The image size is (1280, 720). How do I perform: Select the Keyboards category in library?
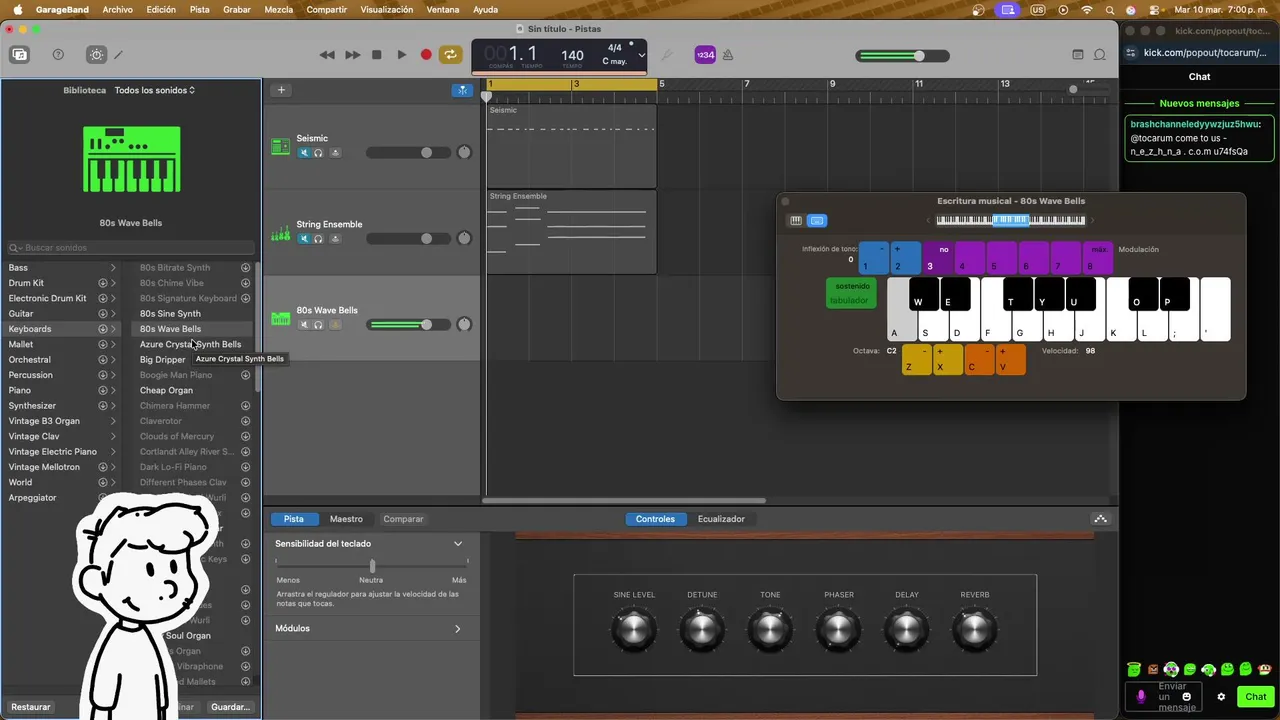(61, 329)
